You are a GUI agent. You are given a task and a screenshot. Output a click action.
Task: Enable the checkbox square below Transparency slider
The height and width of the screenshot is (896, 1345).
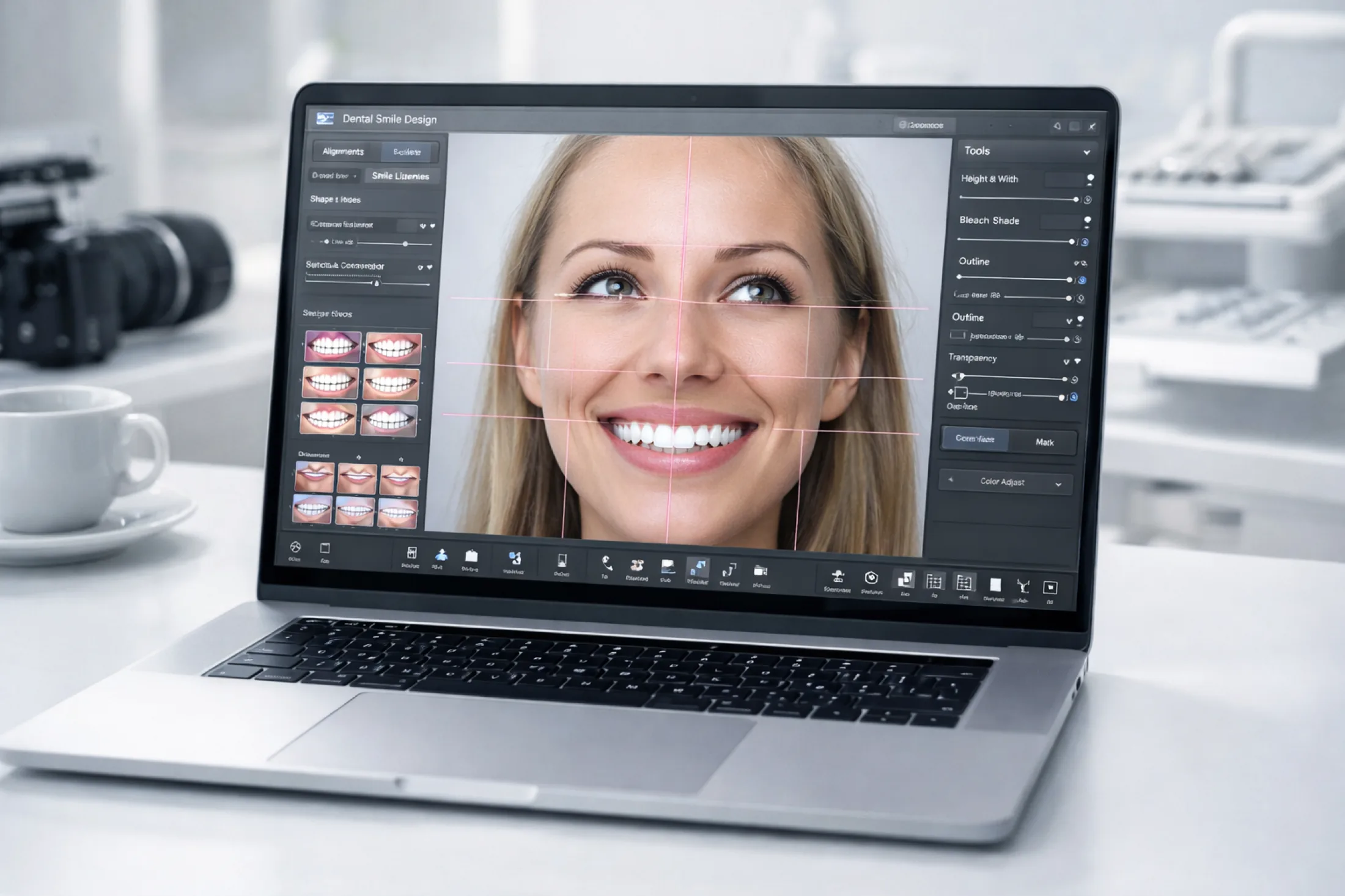[960, 392]
